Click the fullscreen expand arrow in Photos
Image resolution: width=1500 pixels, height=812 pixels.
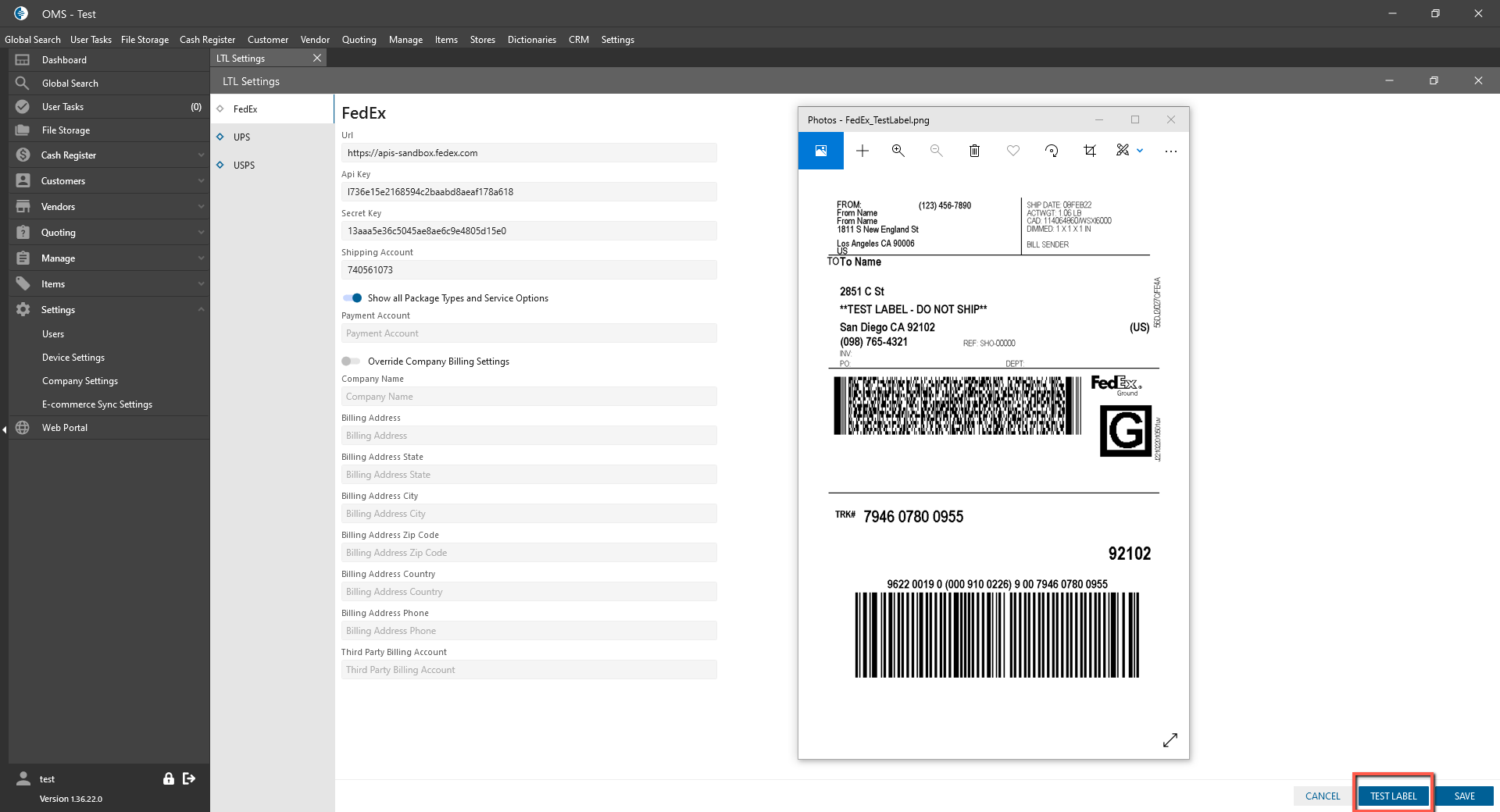click(1170, 740)
